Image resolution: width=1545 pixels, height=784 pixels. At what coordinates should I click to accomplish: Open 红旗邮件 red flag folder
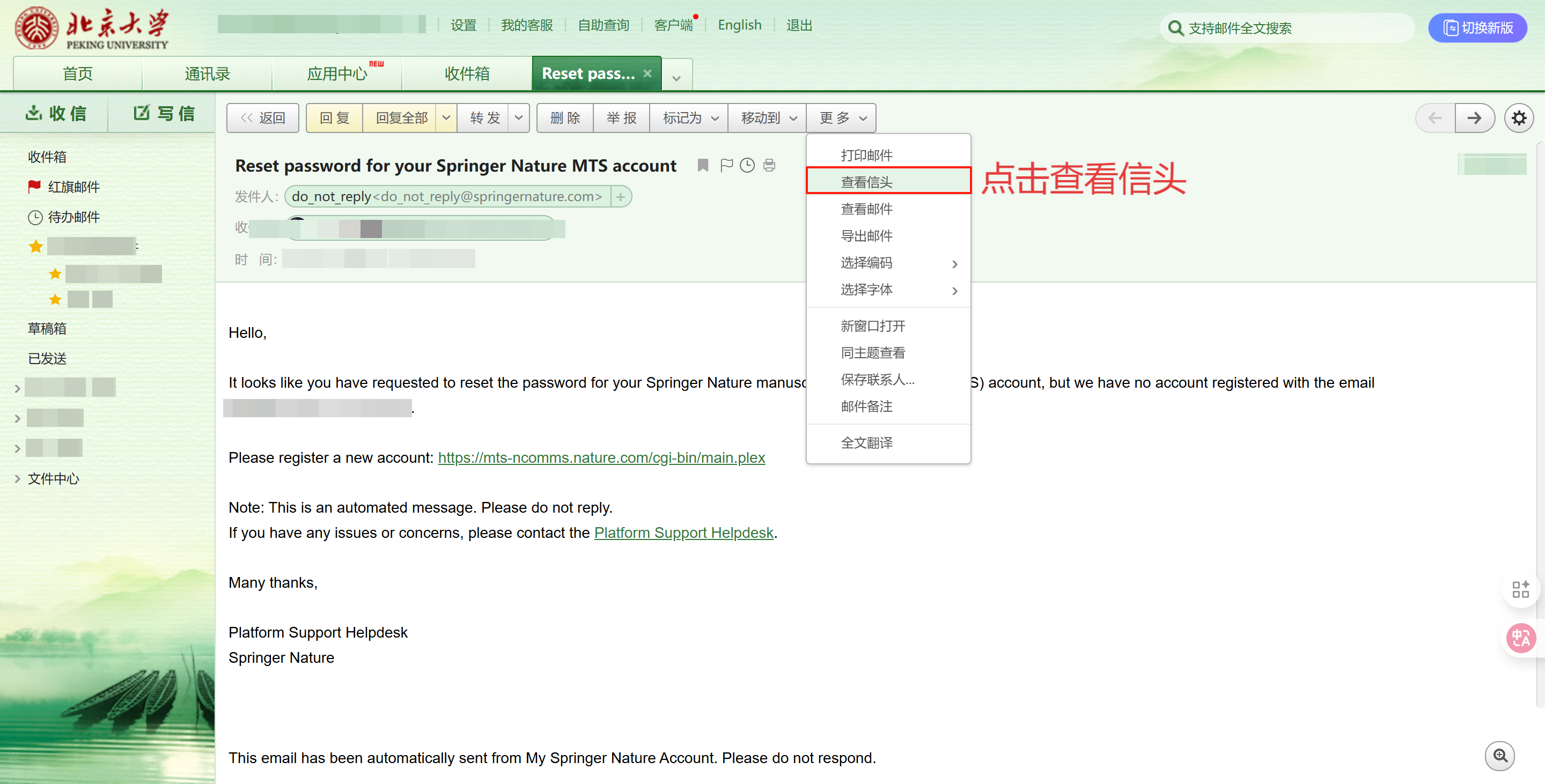point(64,187)
